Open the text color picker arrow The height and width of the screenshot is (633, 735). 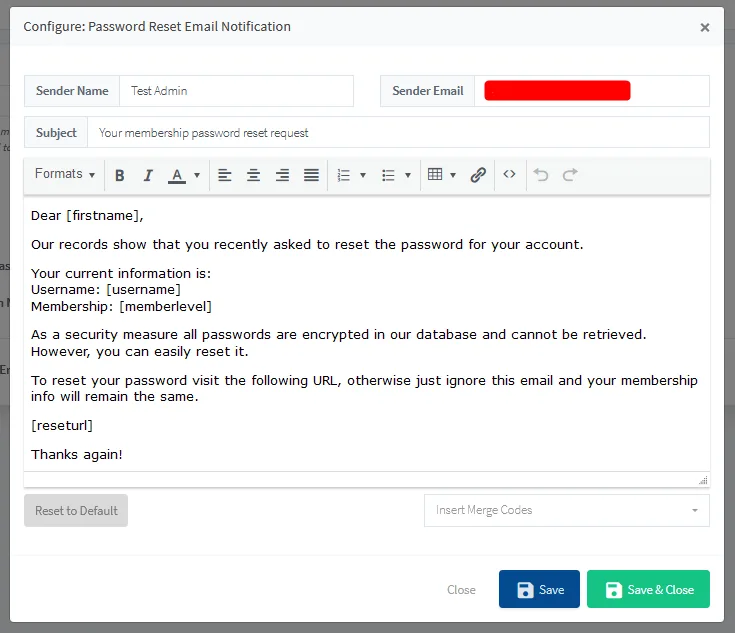click(x=197, y=175)
